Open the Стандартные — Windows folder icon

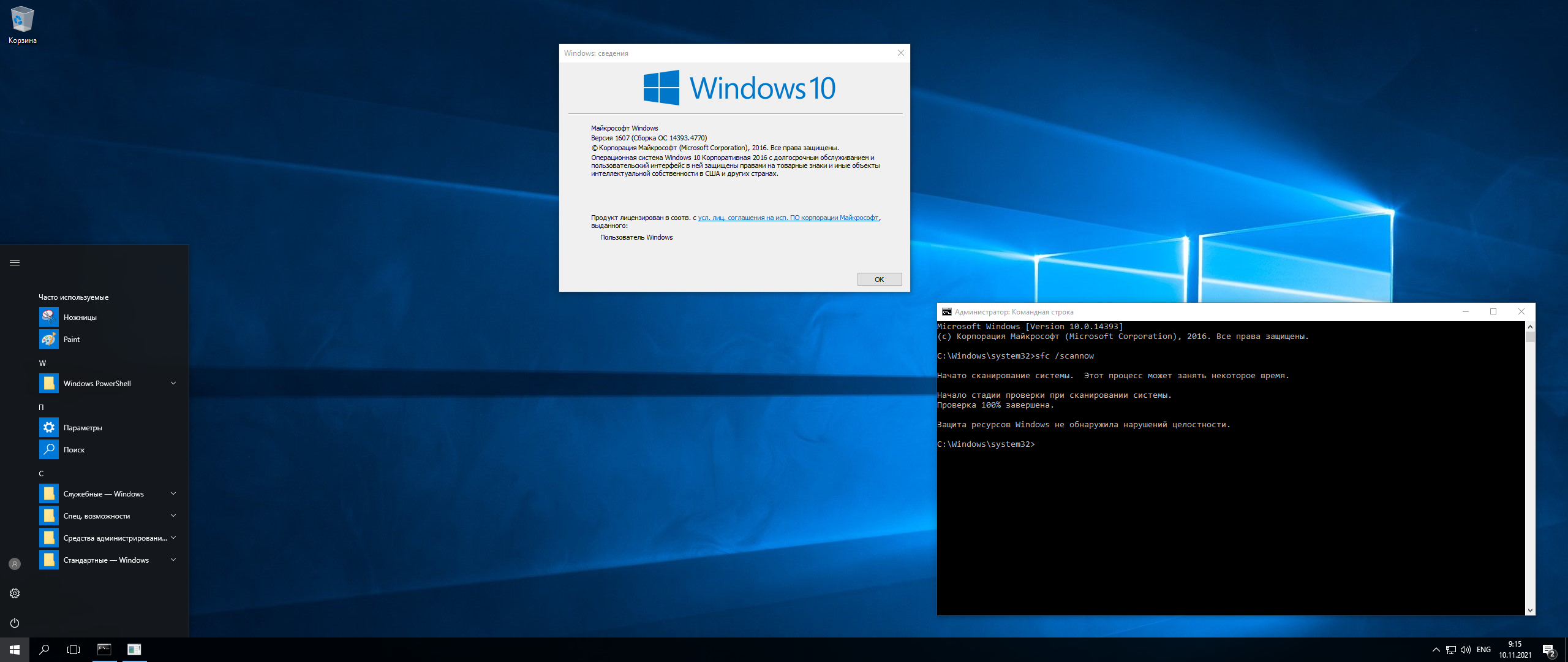coord(49,560)
